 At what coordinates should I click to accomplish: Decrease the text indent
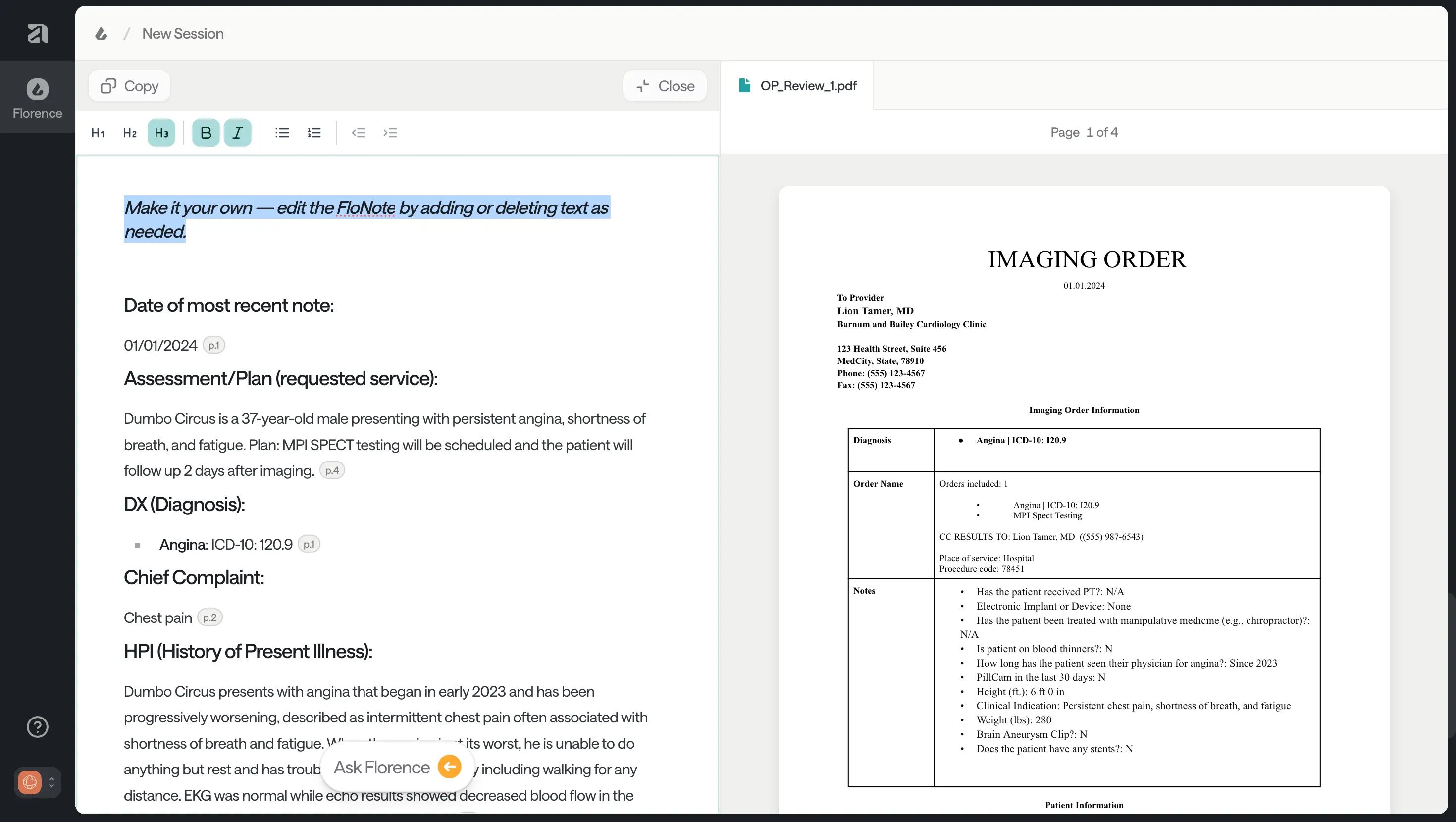click(x=359, y=133)
